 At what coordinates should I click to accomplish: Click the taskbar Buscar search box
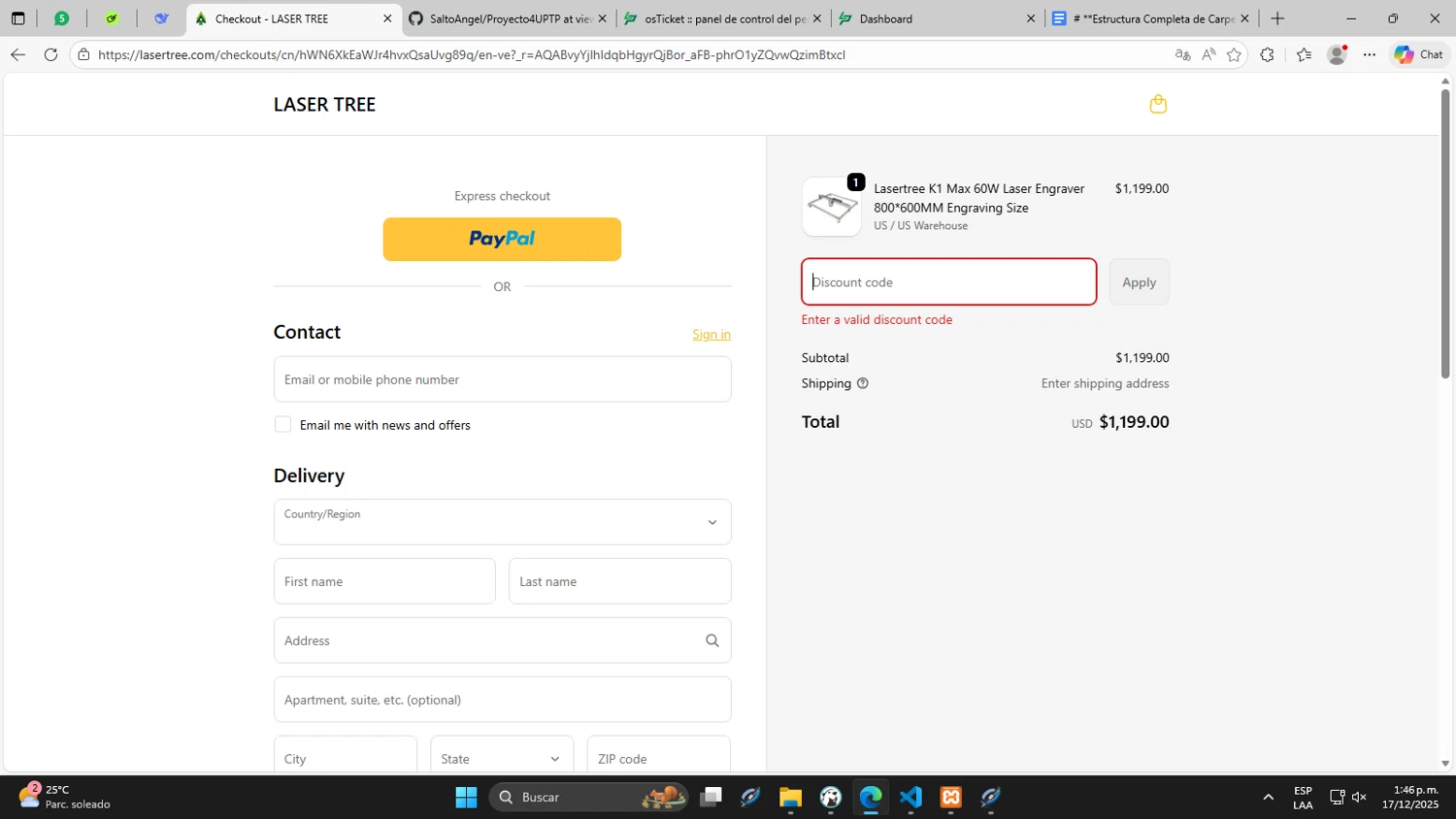tap(588, 797)
